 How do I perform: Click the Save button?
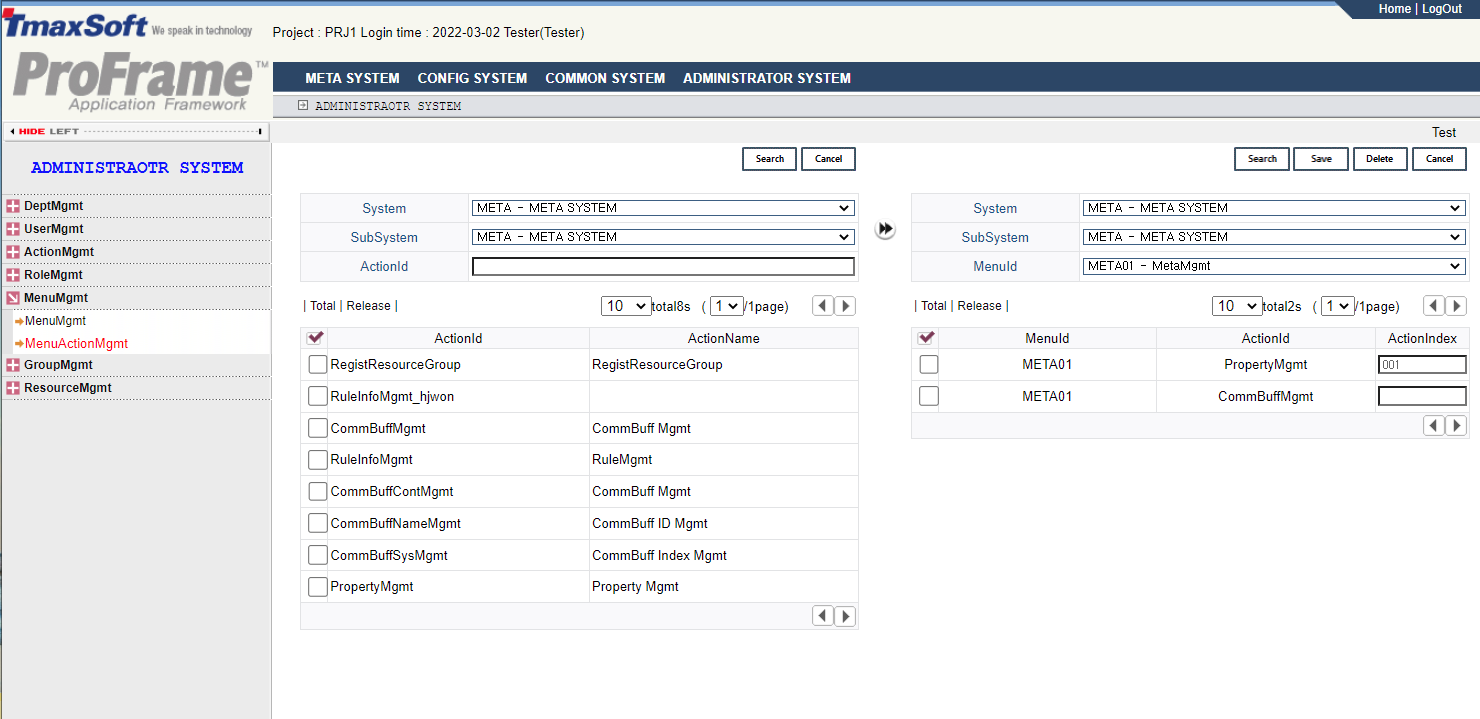pos(1320,158)
